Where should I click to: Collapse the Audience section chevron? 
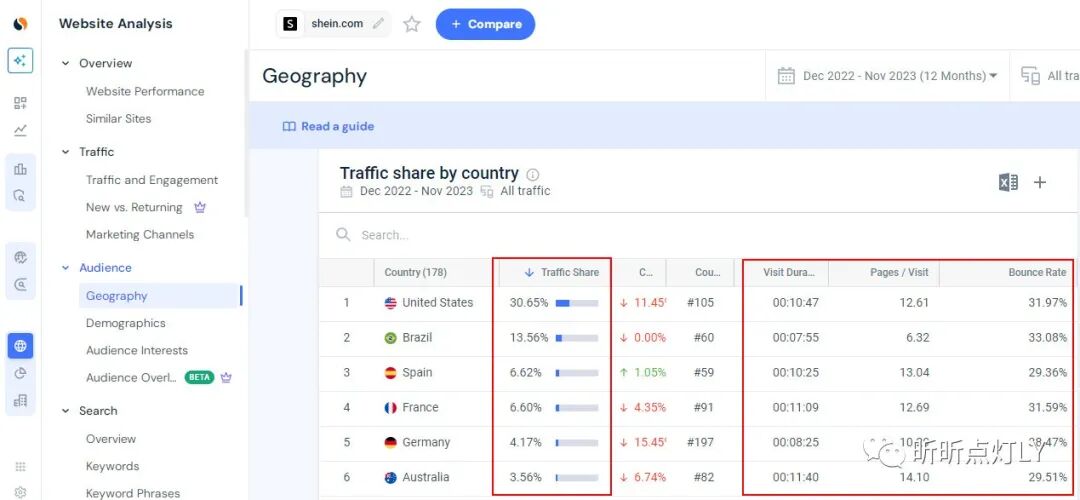65,268
